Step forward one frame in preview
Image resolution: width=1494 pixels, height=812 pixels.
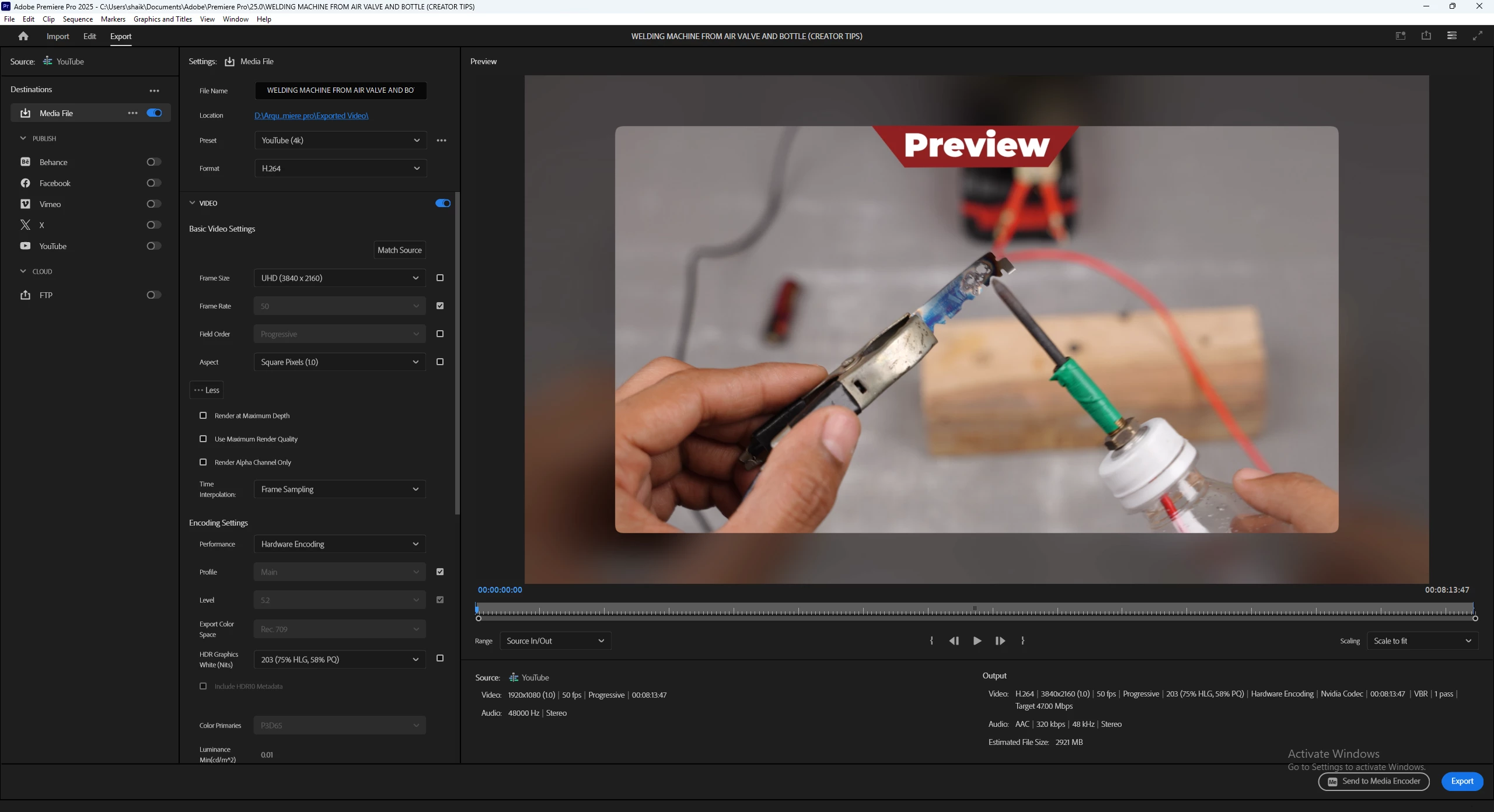pos(1000,640)
